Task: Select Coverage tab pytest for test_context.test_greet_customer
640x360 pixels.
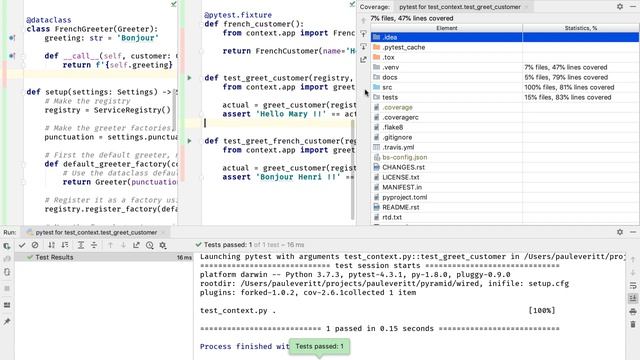Action: (x=460, y=7)
